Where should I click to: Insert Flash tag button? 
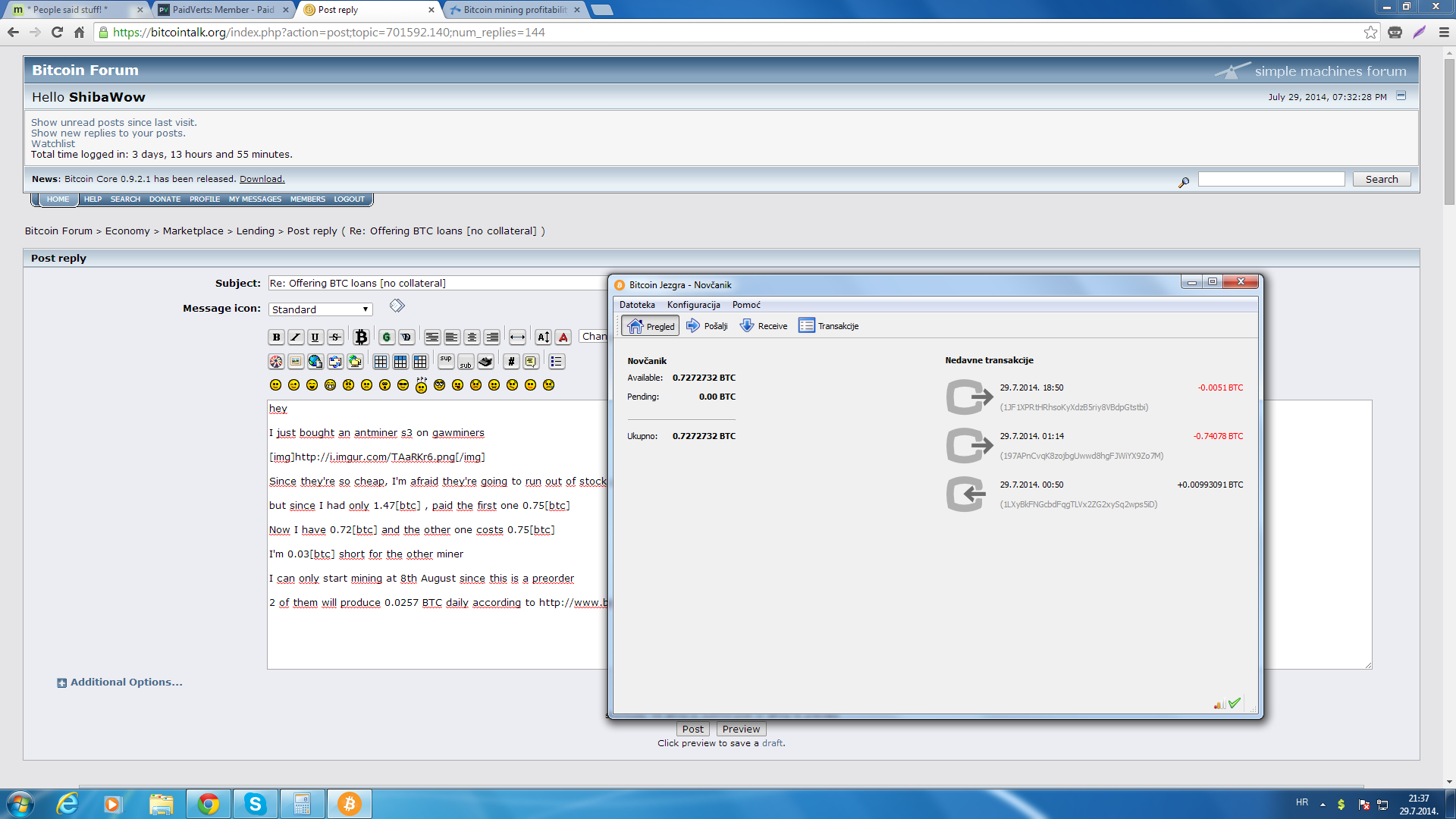tap(276, 362)
